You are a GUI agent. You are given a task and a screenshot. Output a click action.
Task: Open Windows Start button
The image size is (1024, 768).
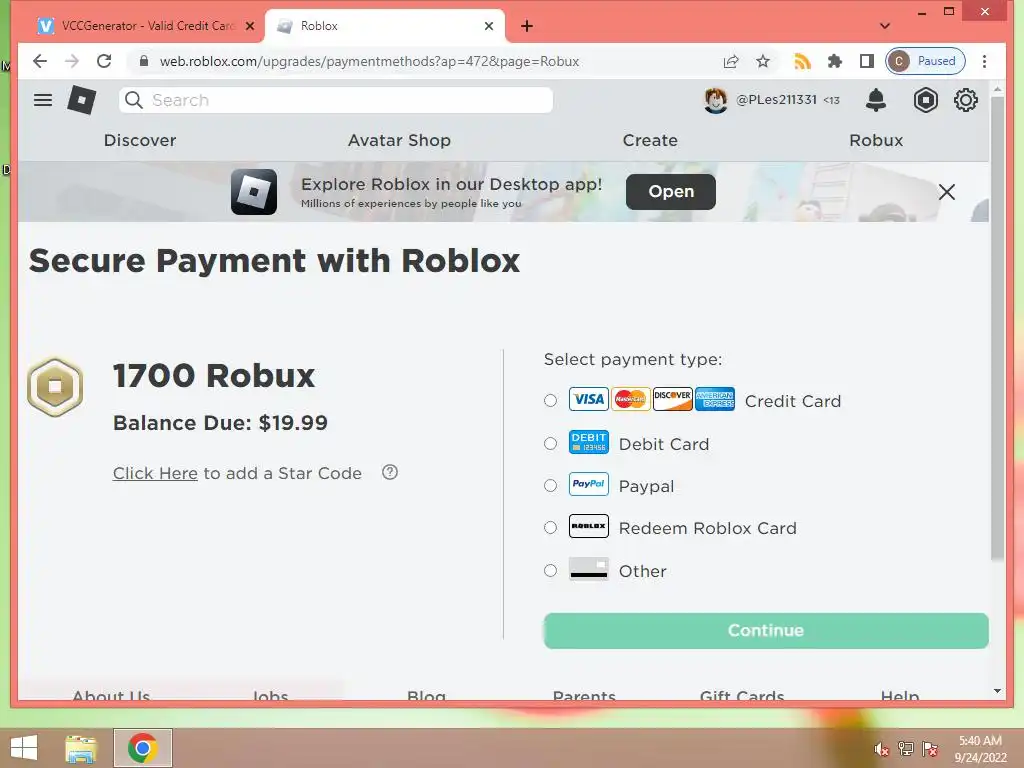coord(24,748)
